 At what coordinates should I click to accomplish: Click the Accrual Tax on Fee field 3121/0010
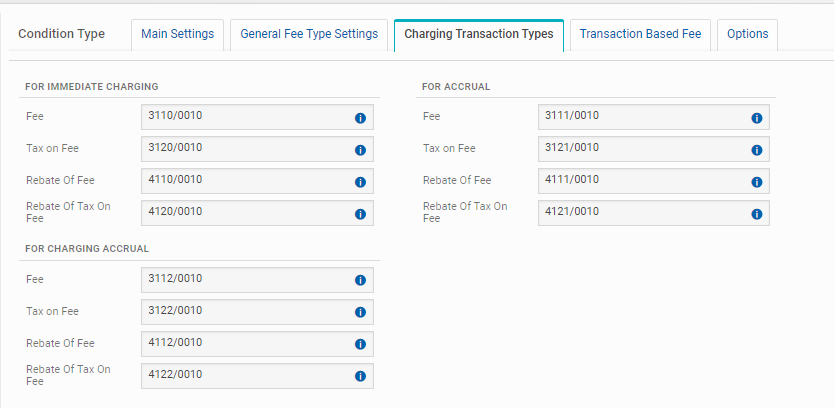point(642,149)
